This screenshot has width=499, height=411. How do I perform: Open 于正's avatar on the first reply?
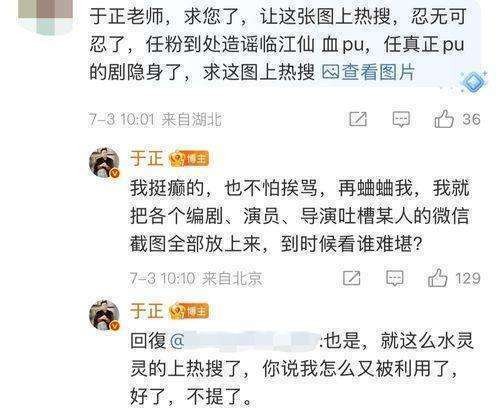(x=105, y=163)
